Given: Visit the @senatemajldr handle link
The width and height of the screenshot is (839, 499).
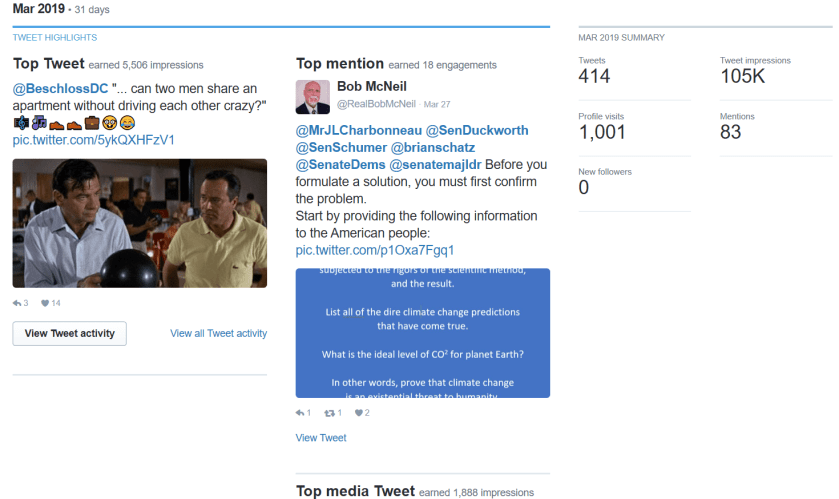Looking at the screenshot, I should pyautogui.click(x=439, y=164).
